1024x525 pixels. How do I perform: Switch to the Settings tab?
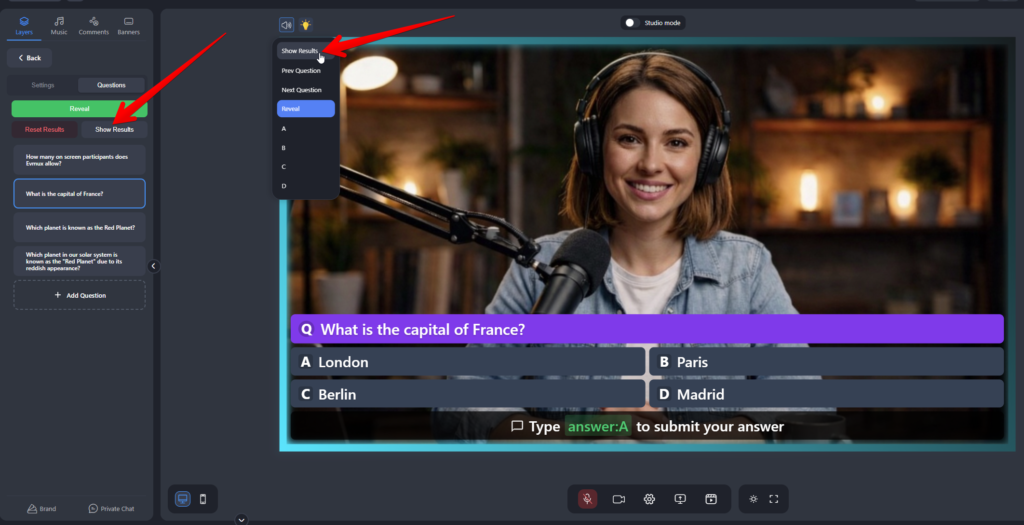coord(43,85)
